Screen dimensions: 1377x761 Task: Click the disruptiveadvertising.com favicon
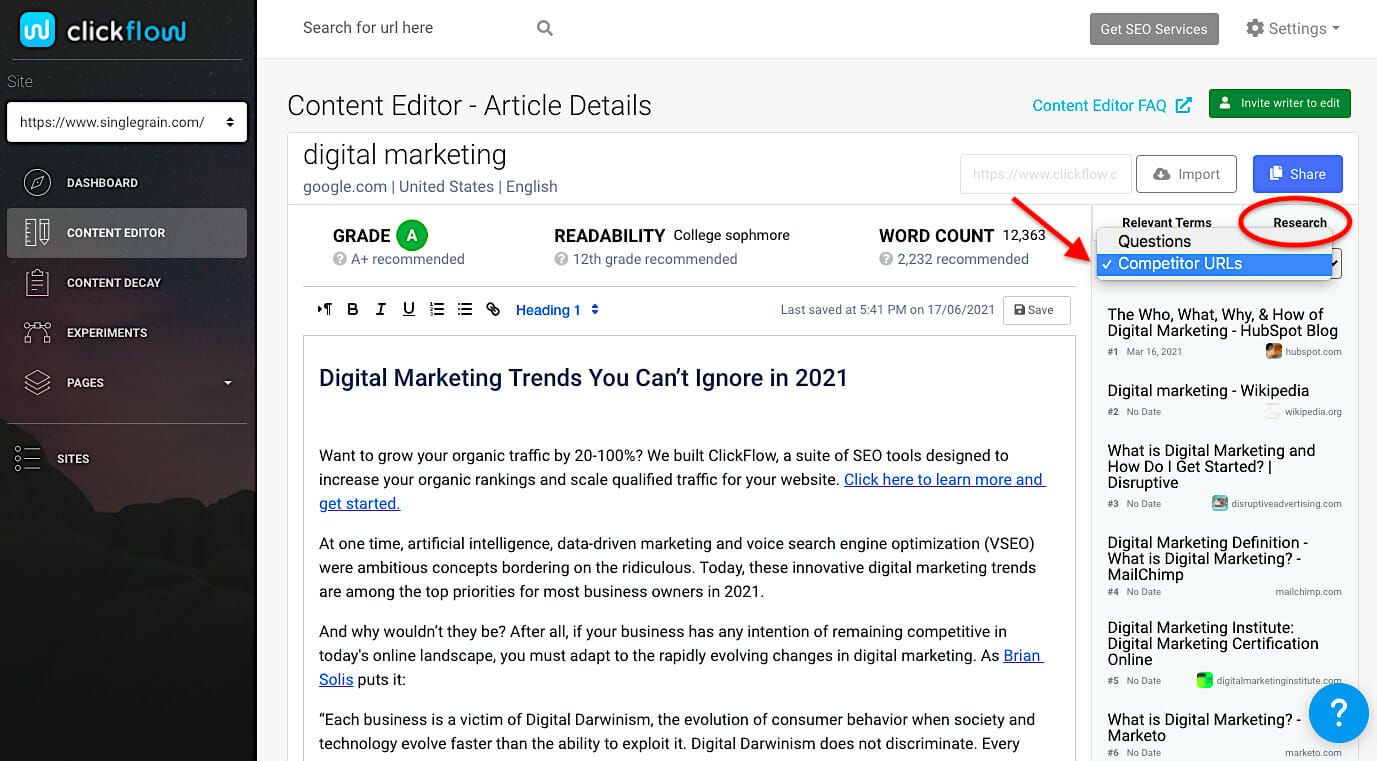(x=1219, y=503)
